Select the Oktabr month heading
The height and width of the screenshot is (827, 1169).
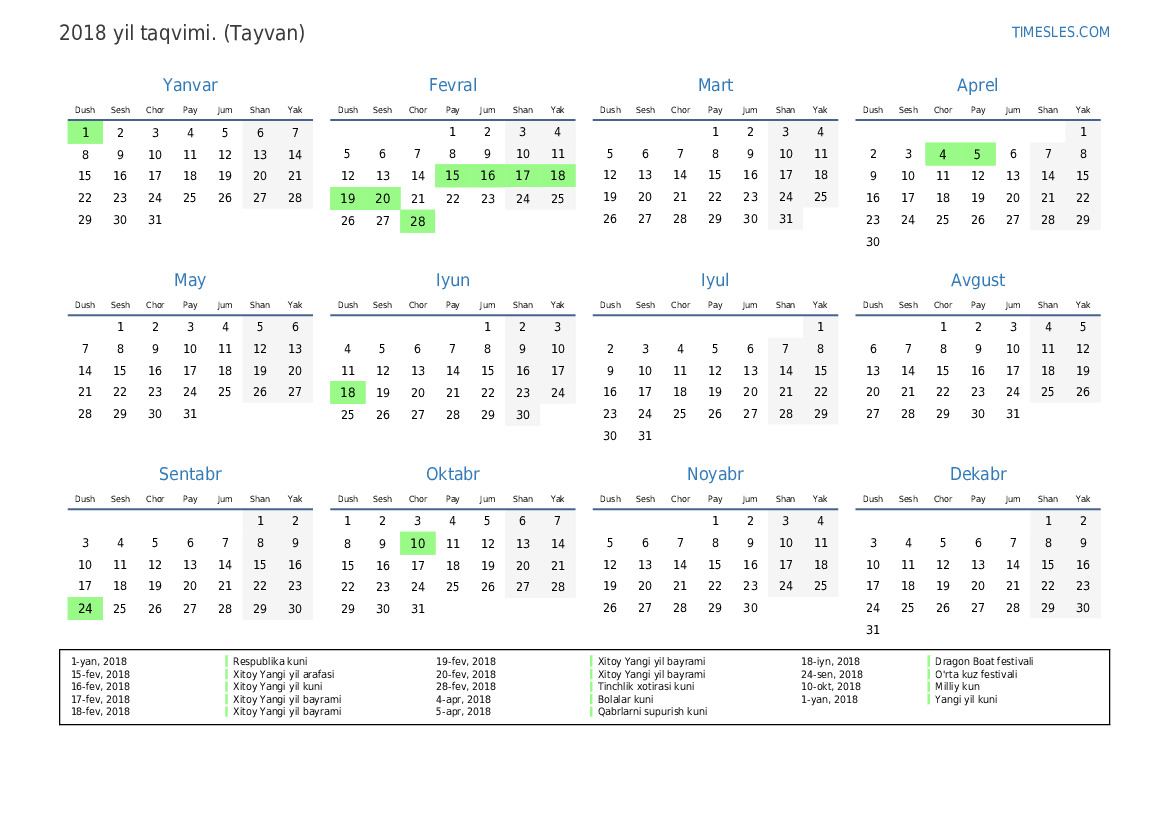click(453, 474)
